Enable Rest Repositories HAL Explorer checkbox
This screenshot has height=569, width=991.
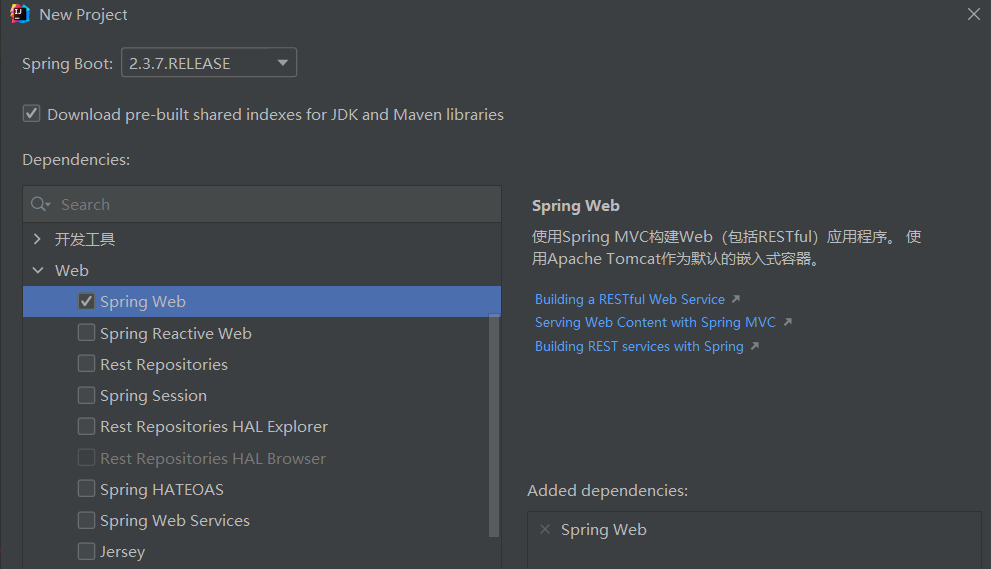[x=87, y=427]
